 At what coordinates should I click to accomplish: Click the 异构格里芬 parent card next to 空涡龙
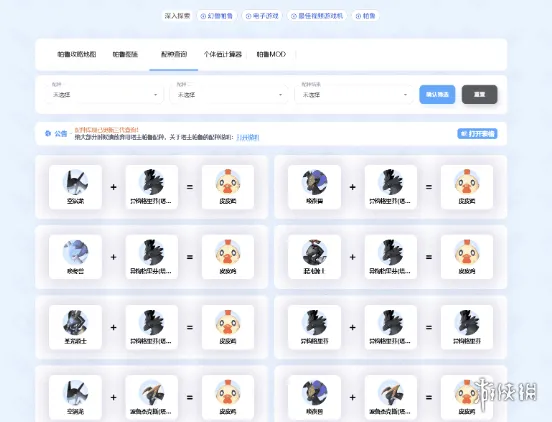tap(152, 187)
